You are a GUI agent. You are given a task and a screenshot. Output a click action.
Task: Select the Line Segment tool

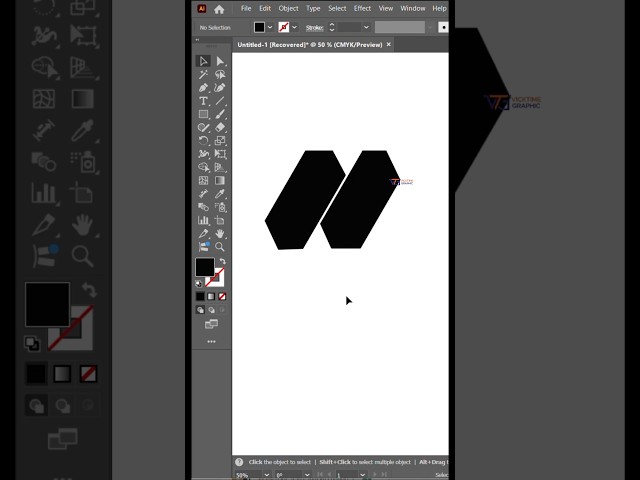tap(220, 101)
